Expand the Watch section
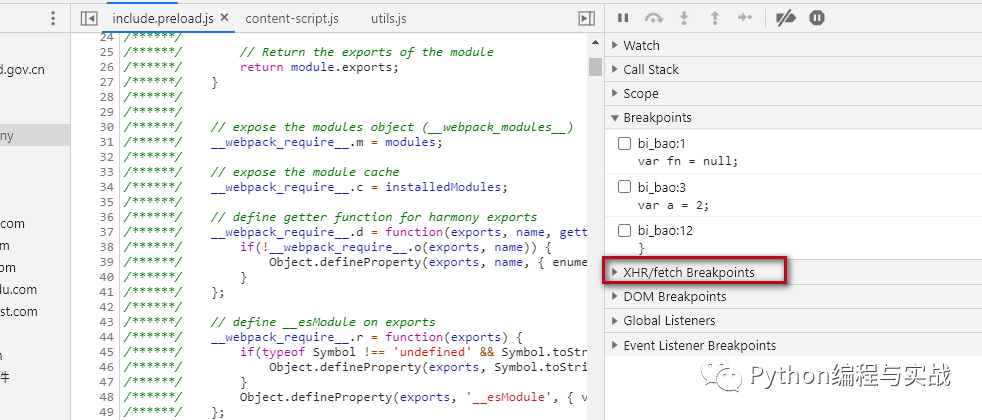982x420 pixels. click(x=793, y=45)
